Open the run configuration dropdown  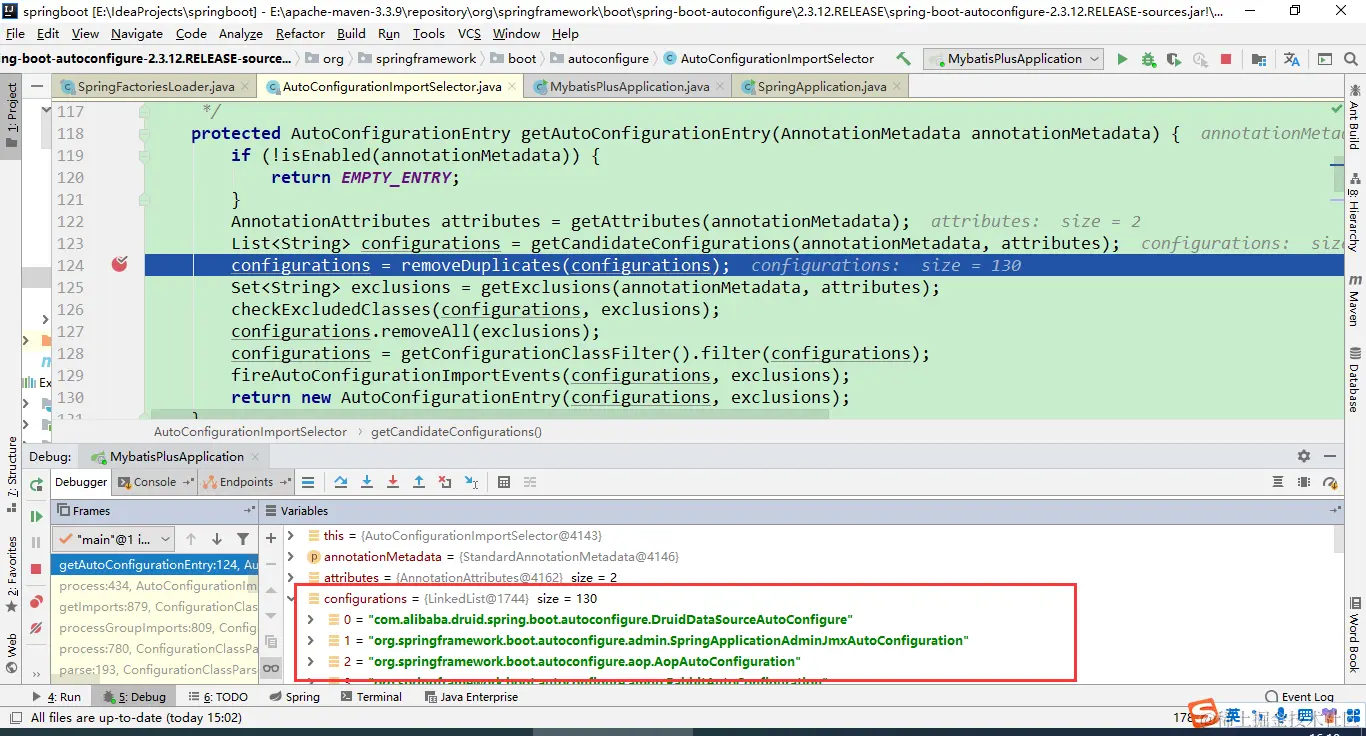(1014, 59)
